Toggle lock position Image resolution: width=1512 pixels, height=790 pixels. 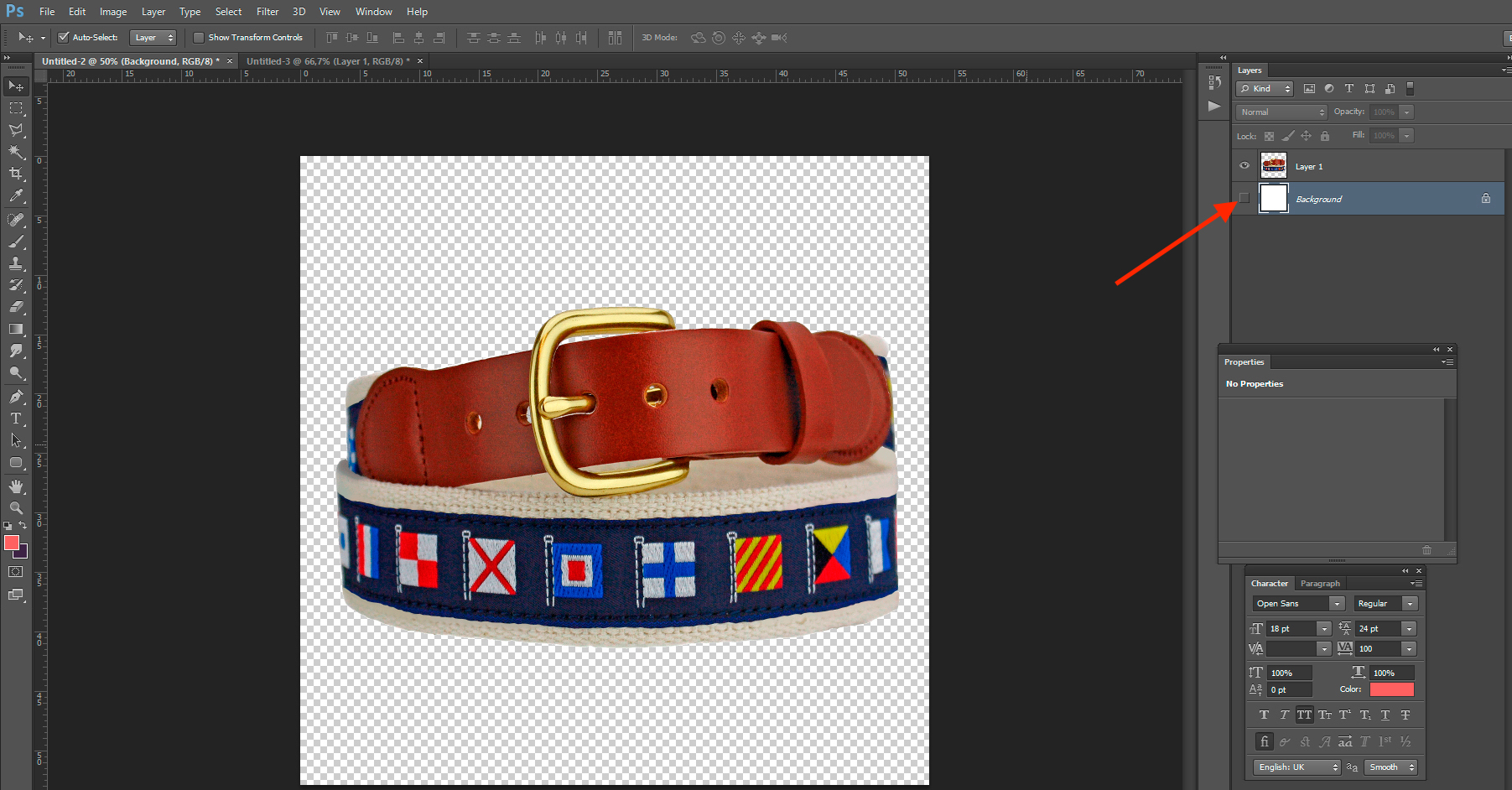coord(1307,136)
